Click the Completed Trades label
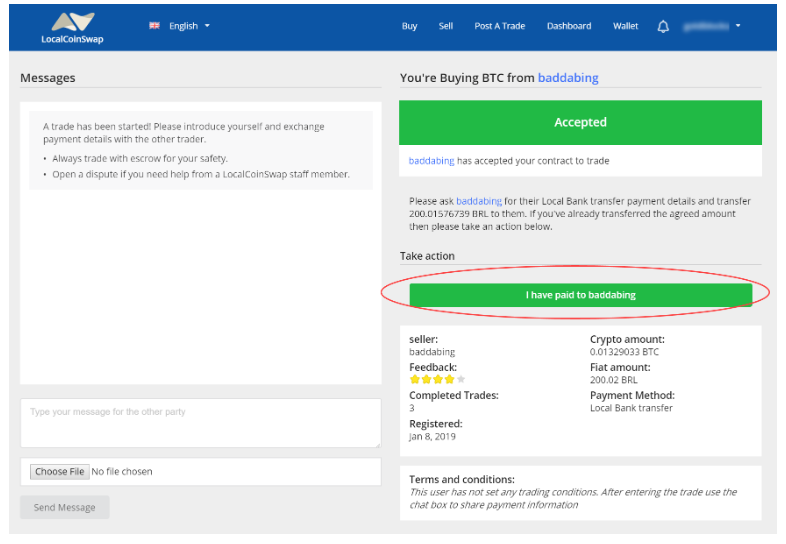Viewport: 786px width, 544px height. pos(454,396)
